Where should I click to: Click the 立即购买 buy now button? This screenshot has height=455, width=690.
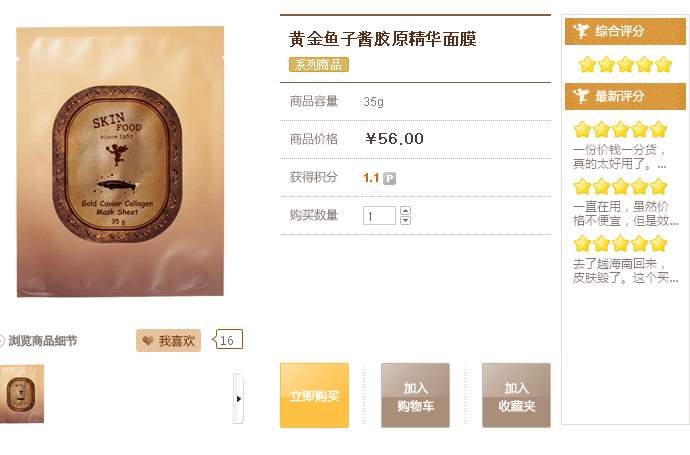pos(314,395)
